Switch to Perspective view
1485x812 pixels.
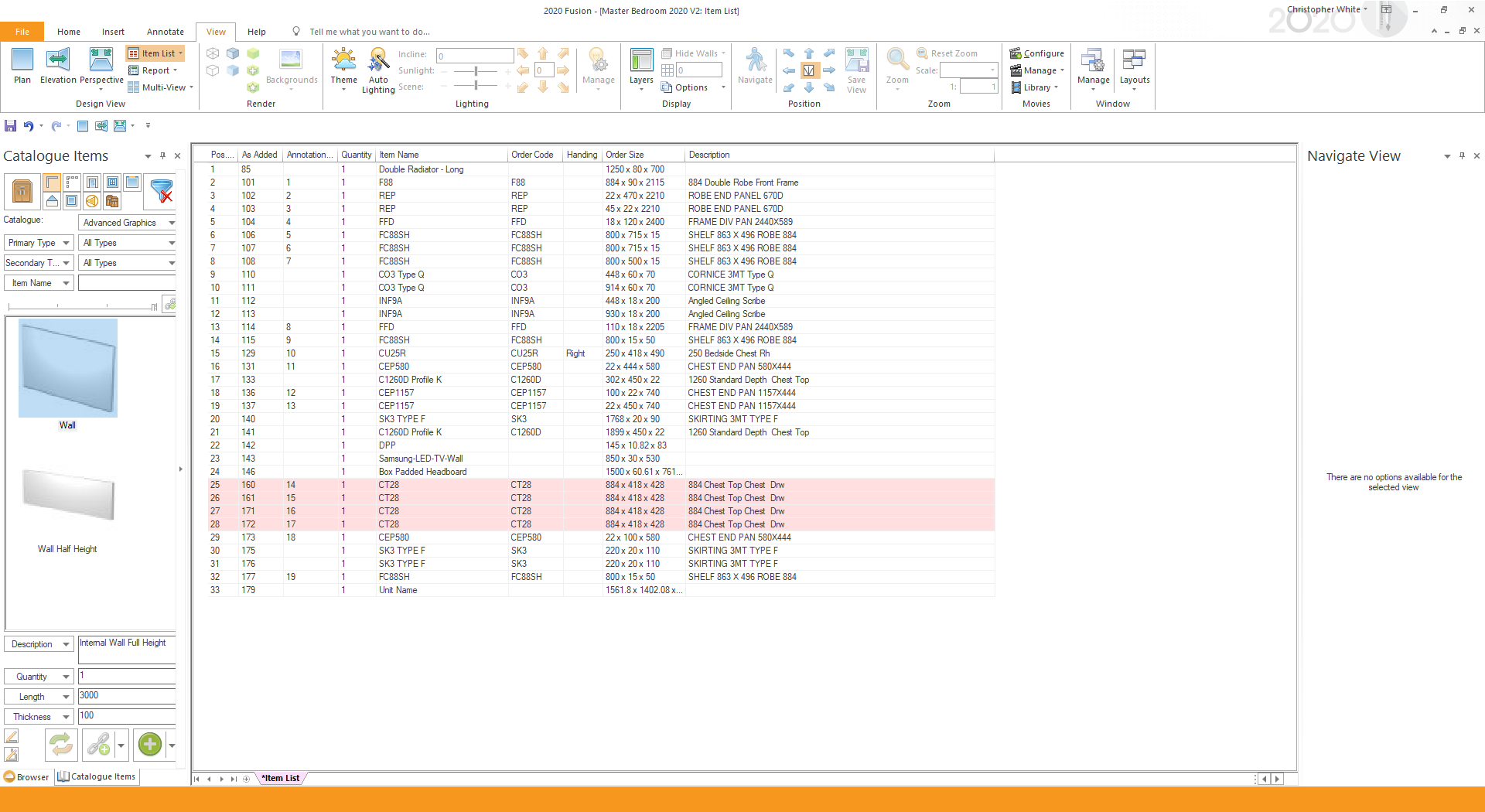pos(101,68)
